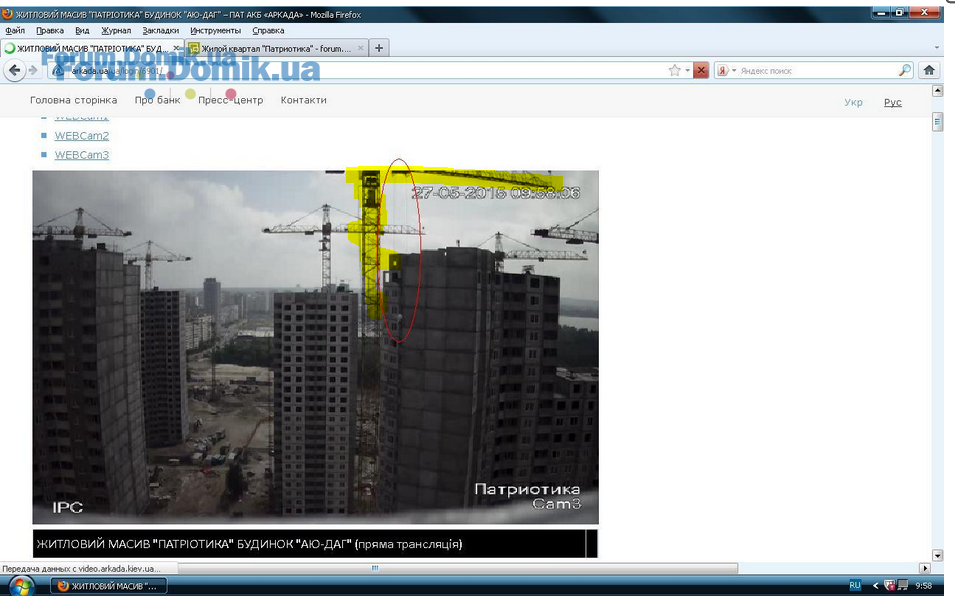
Task: Open the Windows Start orb
Action: [x=21, y=586]
